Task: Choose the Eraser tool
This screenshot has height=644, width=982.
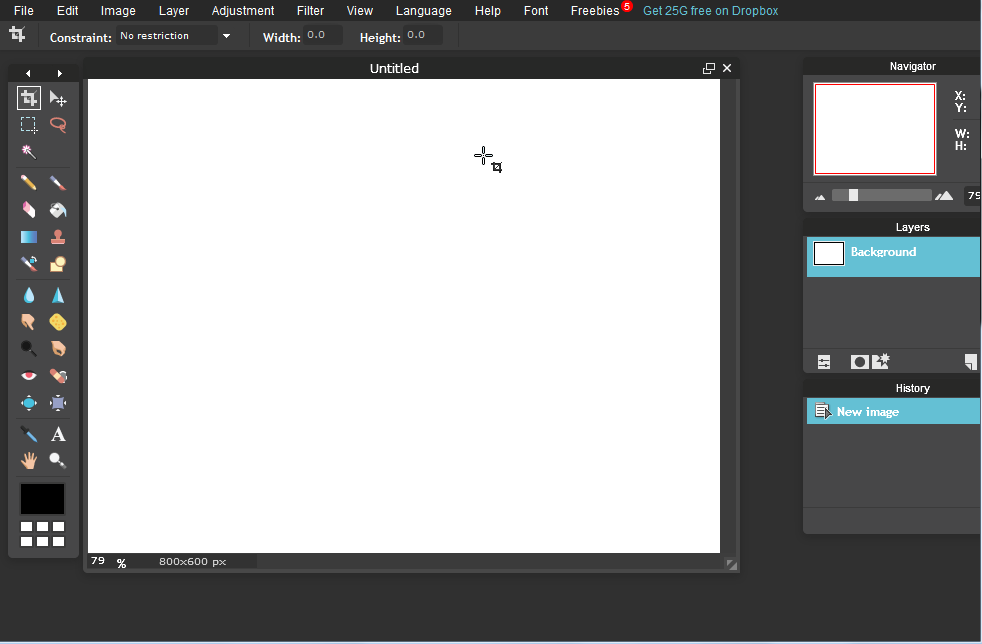Action: (29, 210)
